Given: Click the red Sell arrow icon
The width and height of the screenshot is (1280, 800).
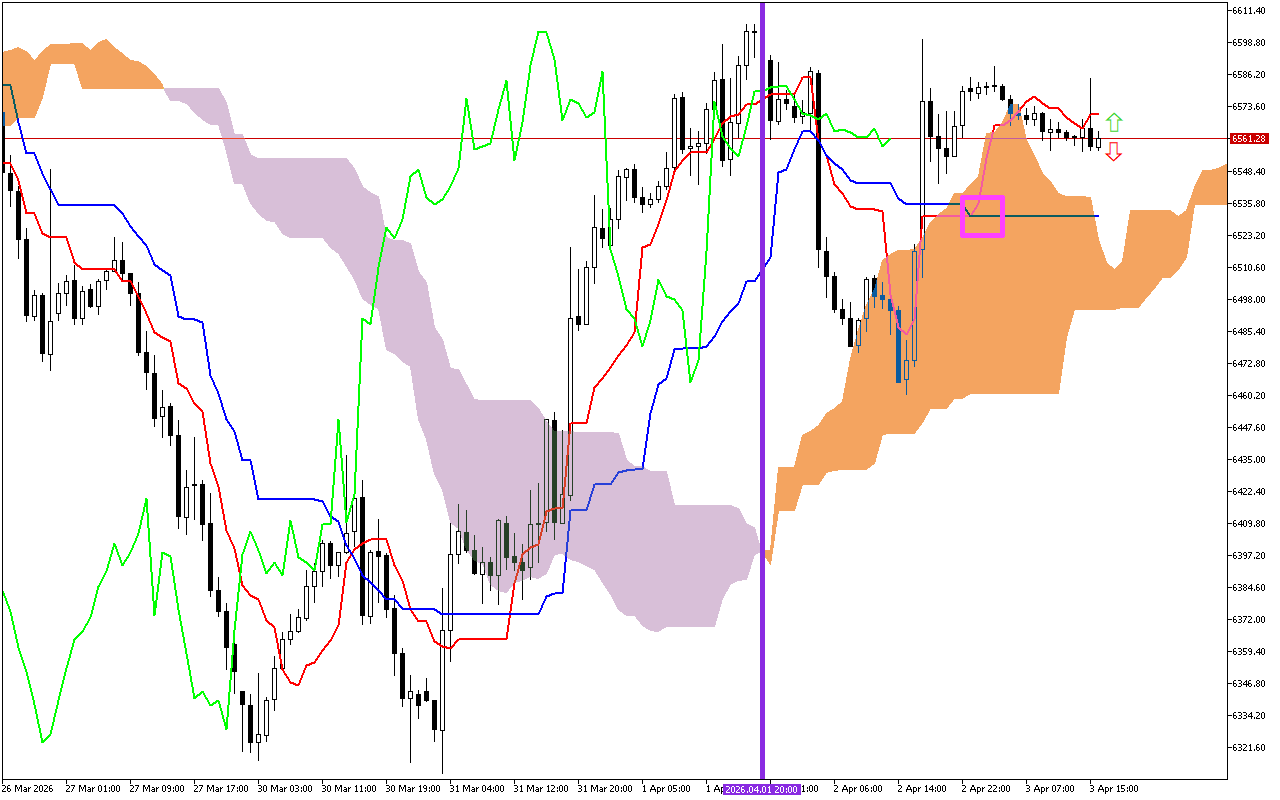Looking at the screenshot, I should point(1115,151).
